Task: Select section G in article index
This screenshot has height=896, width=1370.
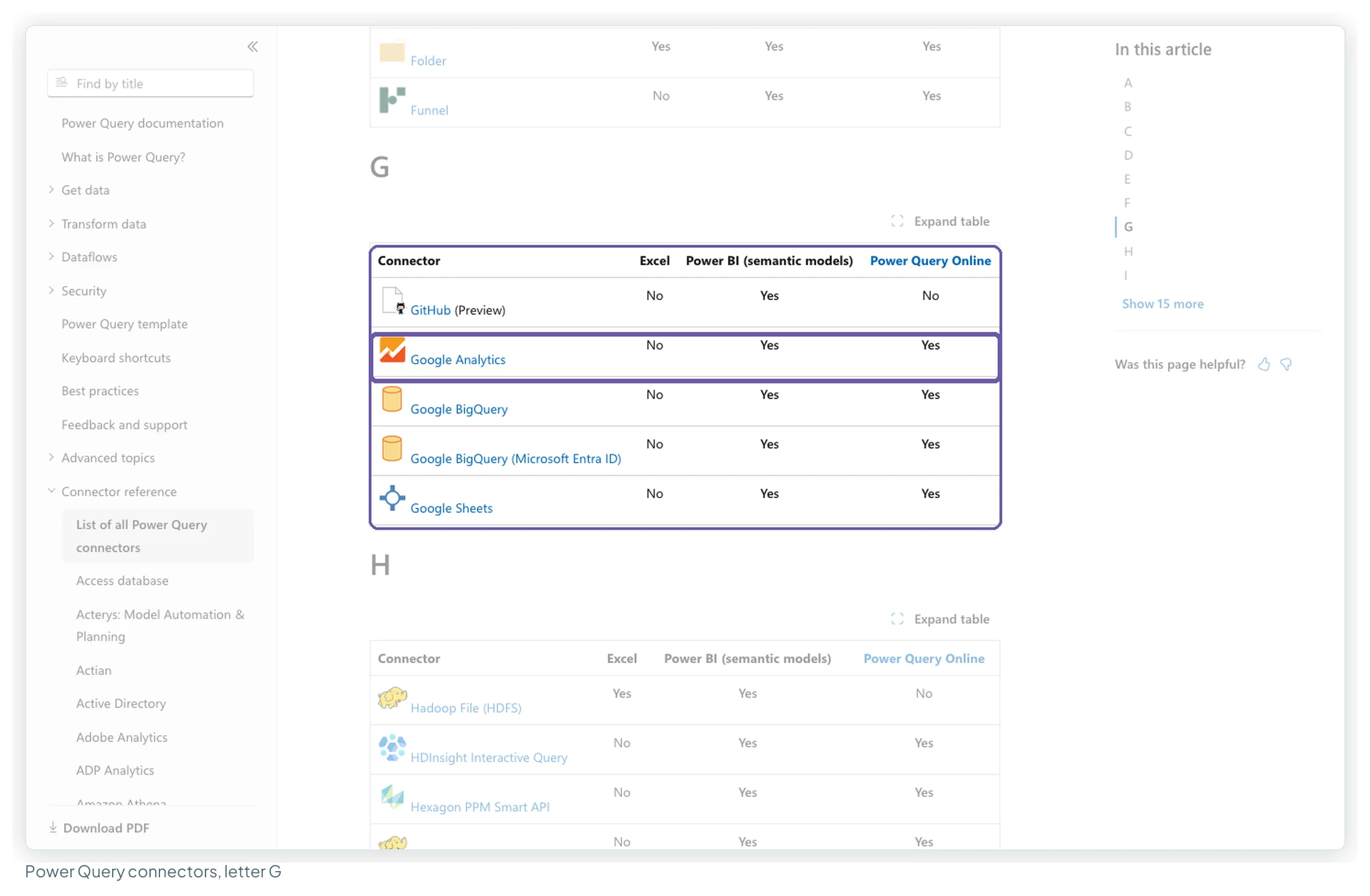Action: [x=1128, y=227]
